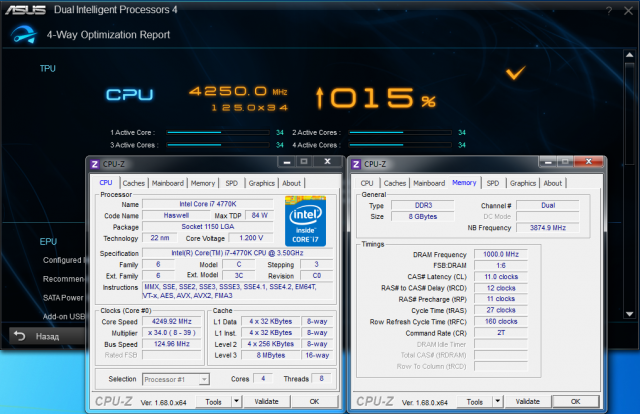Screen dimensions: 640x414
Task: Switch to CPU tab in right CPU-Z
Action: coord(367,183)
